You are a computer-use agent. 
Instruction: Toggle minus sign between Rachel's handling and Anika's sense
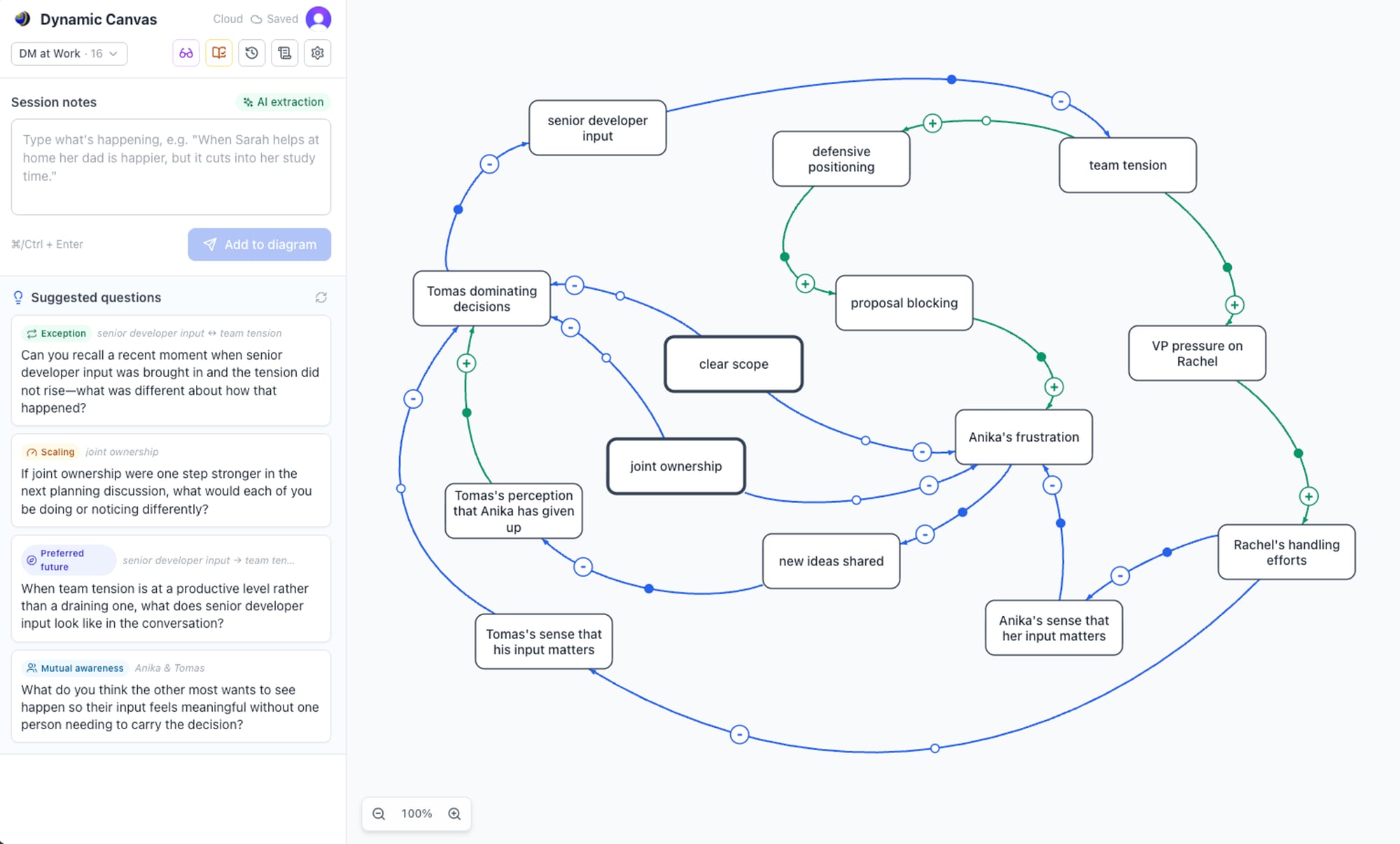point(1120,576)
